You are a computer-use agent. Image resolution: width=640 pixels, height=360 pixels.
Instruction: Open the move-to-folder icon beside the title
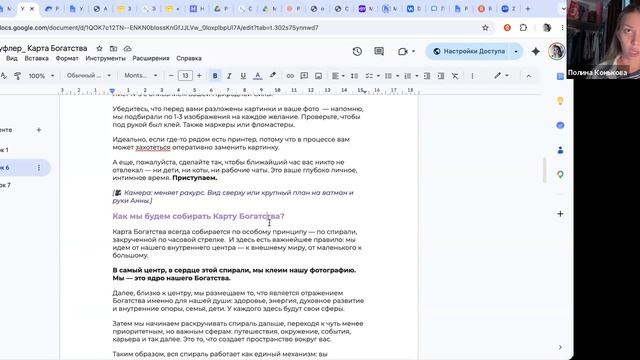click(x=113, y=48)
